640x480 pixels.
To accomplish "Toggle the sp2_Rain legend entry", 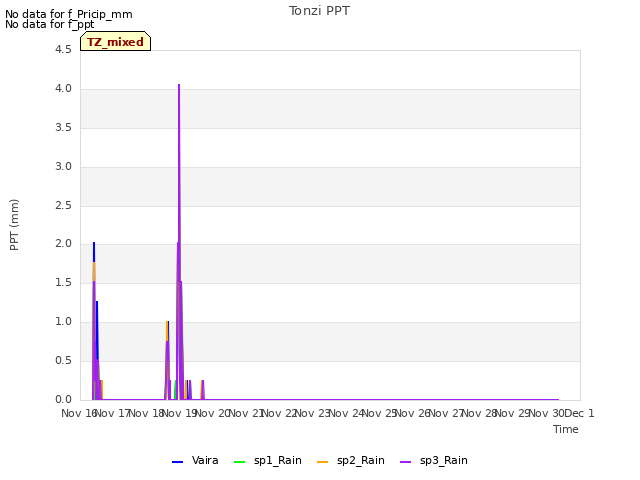I will 351,460.
